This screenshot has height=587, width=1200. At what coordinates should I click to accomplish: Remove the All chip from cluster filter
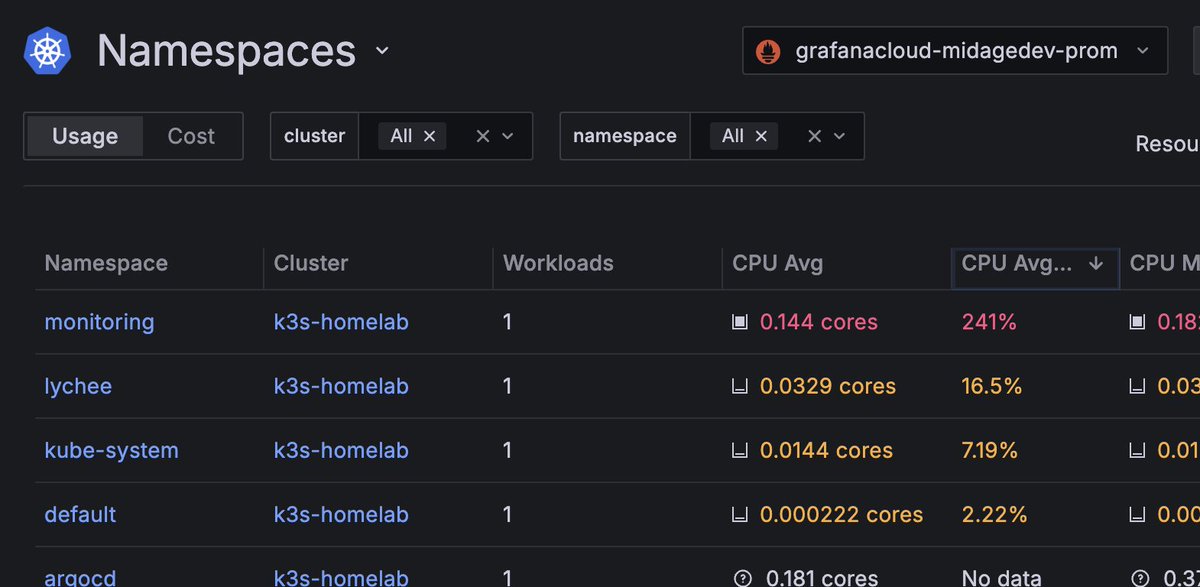(x=430, y=136)
